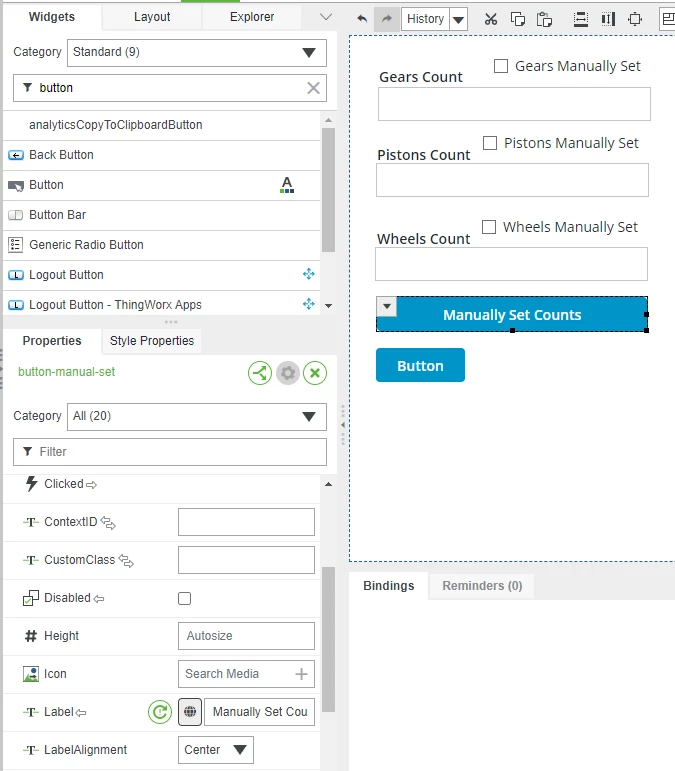Screen dimensions: 675x771
Task: Select the Logout Button widget row
Action: click(x=161, y=275)
